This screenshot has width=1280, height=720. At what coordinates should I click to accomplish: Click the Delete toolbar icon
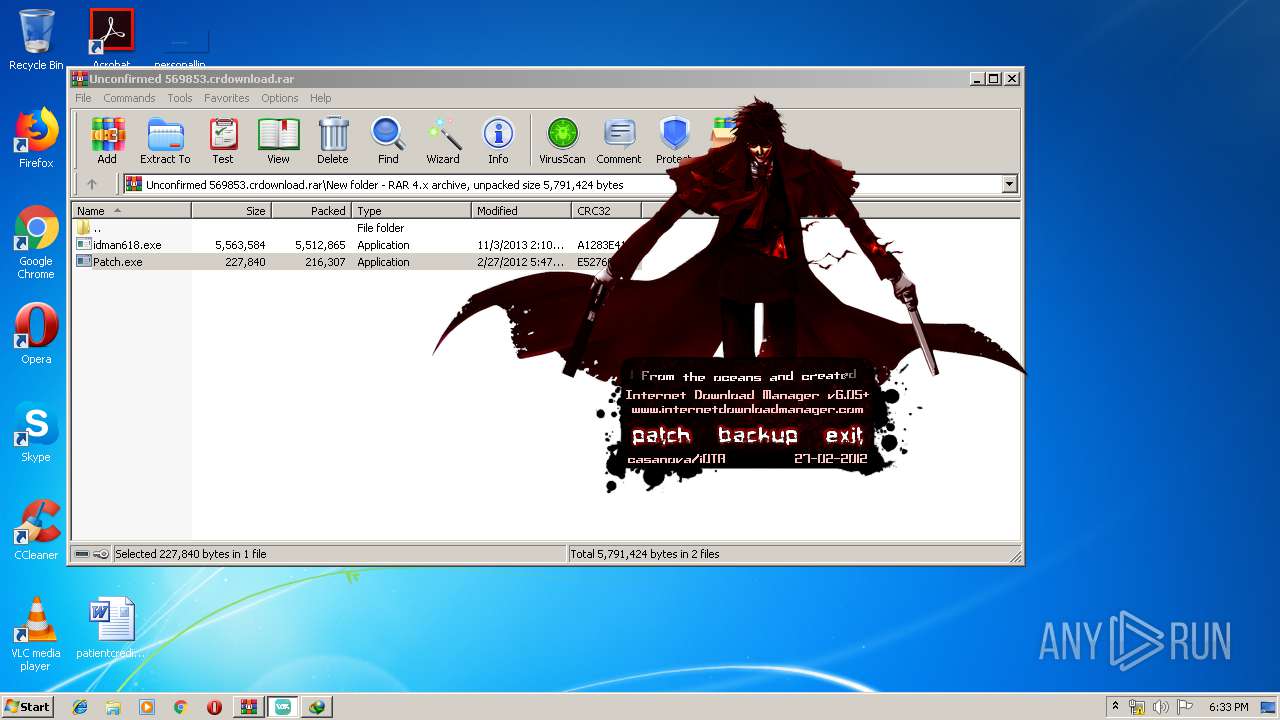point(333,141)
